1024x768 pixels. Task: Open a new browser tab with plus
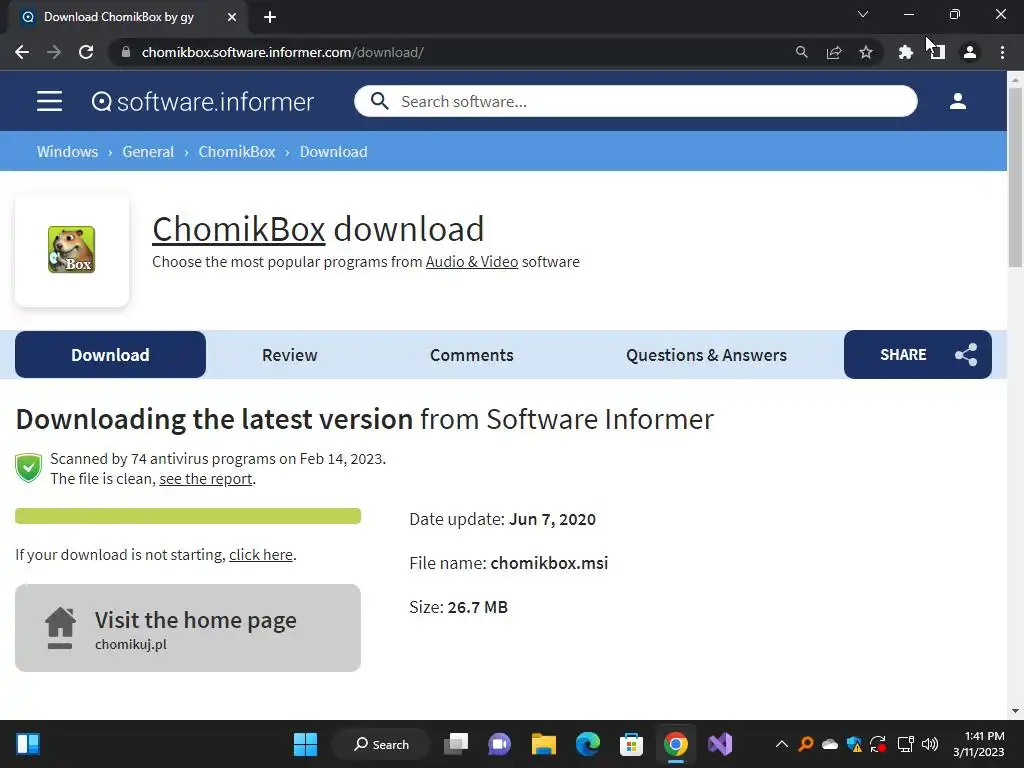coord(270,17)
